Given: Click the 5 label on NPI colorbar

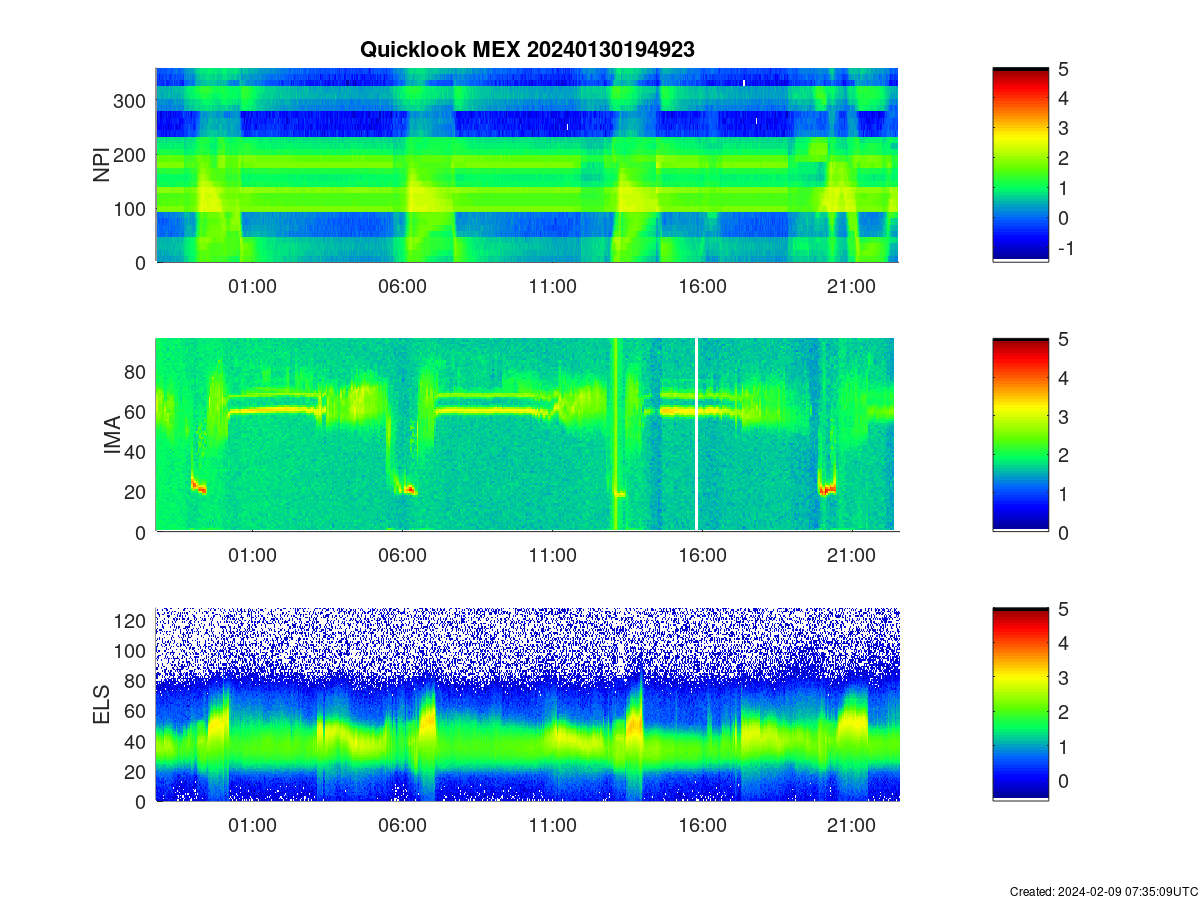Looking at the screenshot, I should pyautogui.click(x=1063, y=69).
